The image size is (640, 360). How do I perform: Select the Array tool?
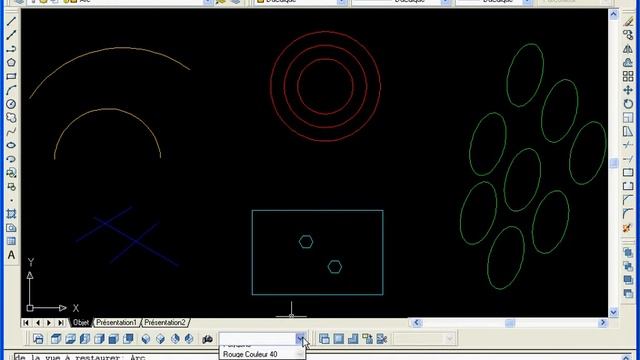click(628, 76)
